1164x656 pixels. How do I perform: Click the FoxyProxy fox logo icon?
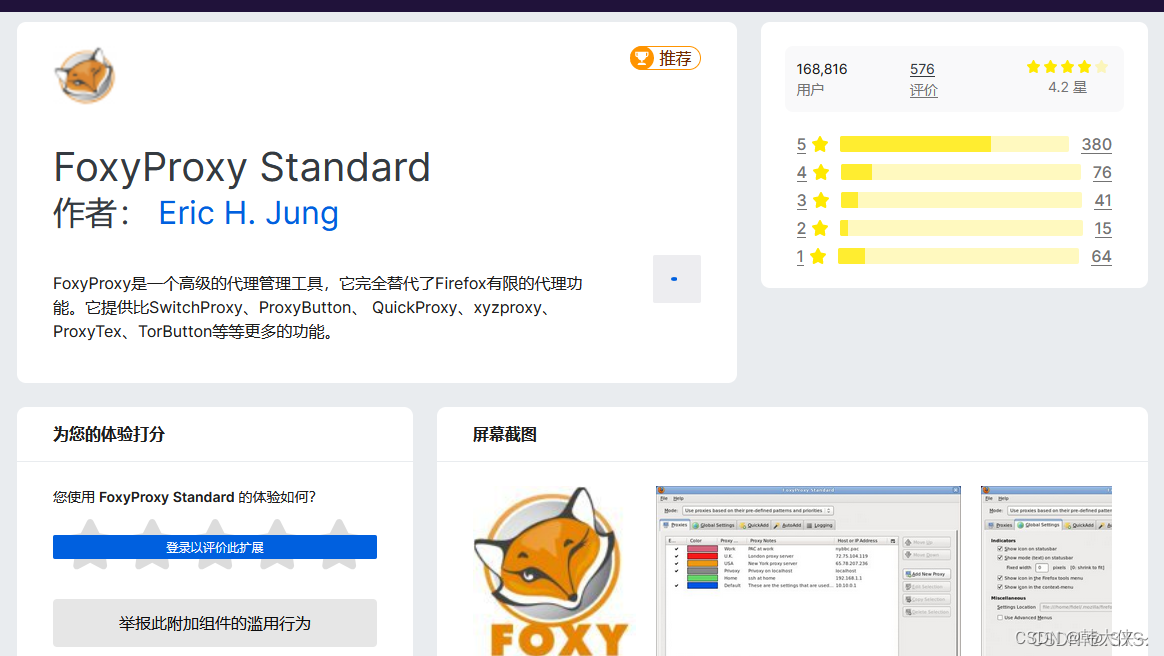tap(85, 76)
